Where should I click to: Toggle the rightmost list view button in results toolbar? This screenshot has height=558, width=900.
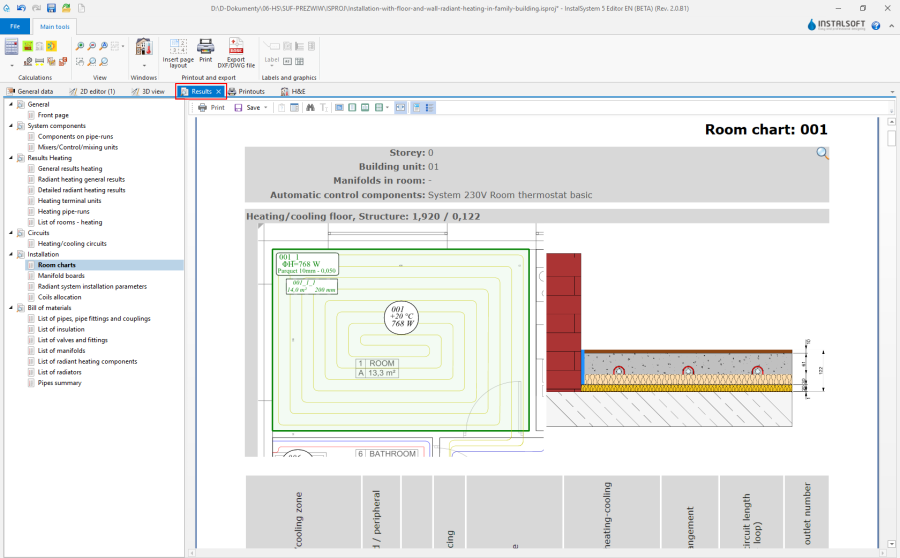(430, 107)
